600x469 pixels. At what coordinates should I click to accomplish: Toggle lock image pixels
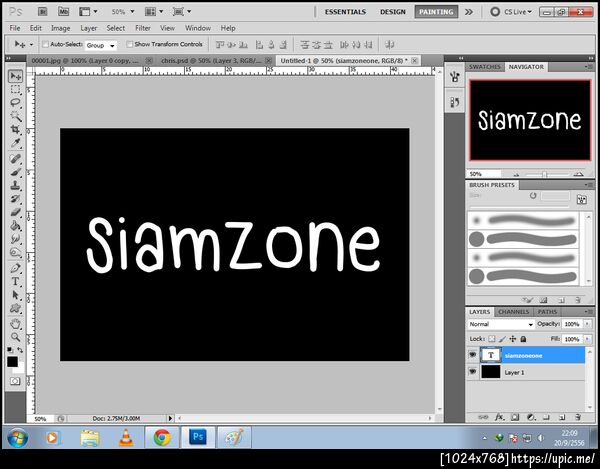pos(502,339)
